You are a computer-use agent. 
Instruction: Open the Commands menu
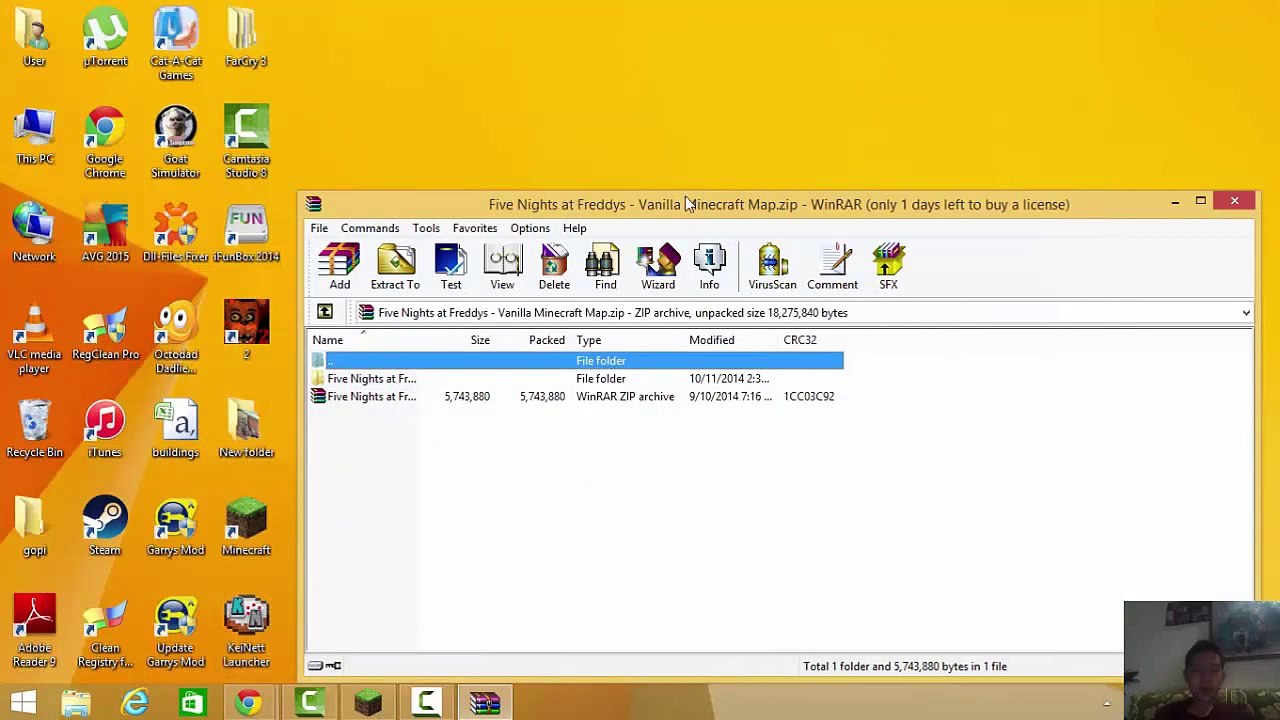(x=370, y=228)
